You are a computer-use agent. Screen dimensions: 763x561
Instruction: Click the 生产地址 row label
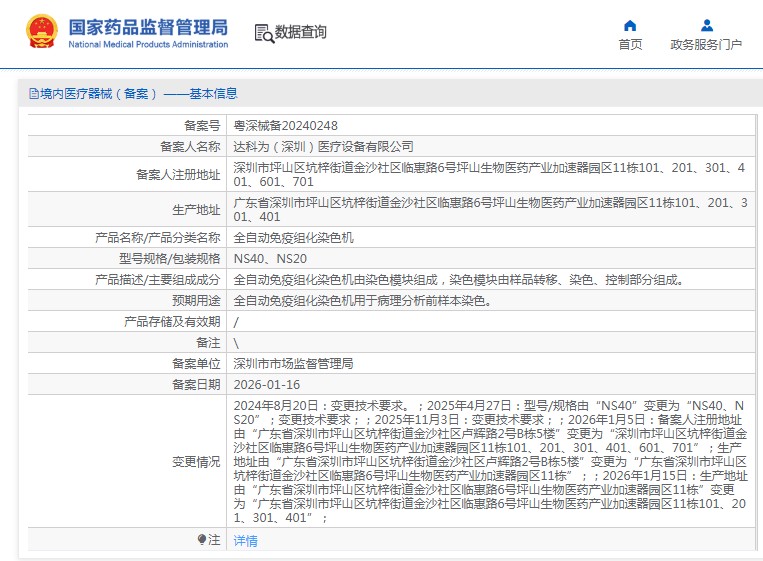(196, 209)
